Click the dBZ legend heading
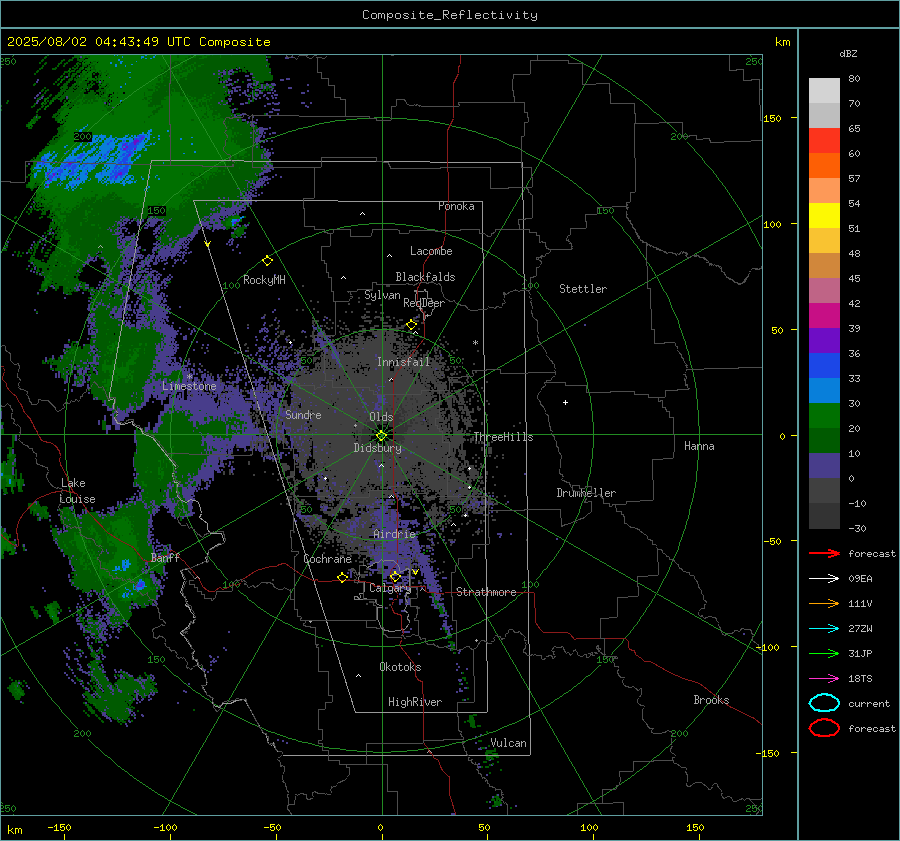This screenshot has width=900, height=841. pos(848,53)
